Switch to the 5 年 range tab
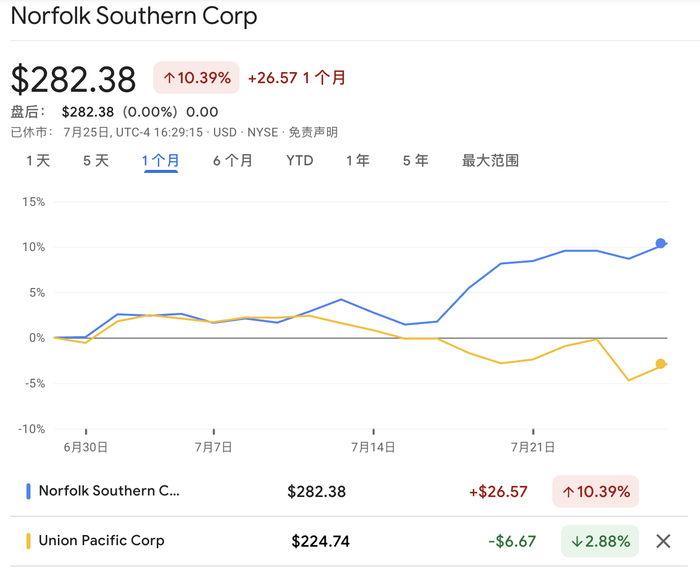Screen dimensions: 700x569 click(415, 161)
